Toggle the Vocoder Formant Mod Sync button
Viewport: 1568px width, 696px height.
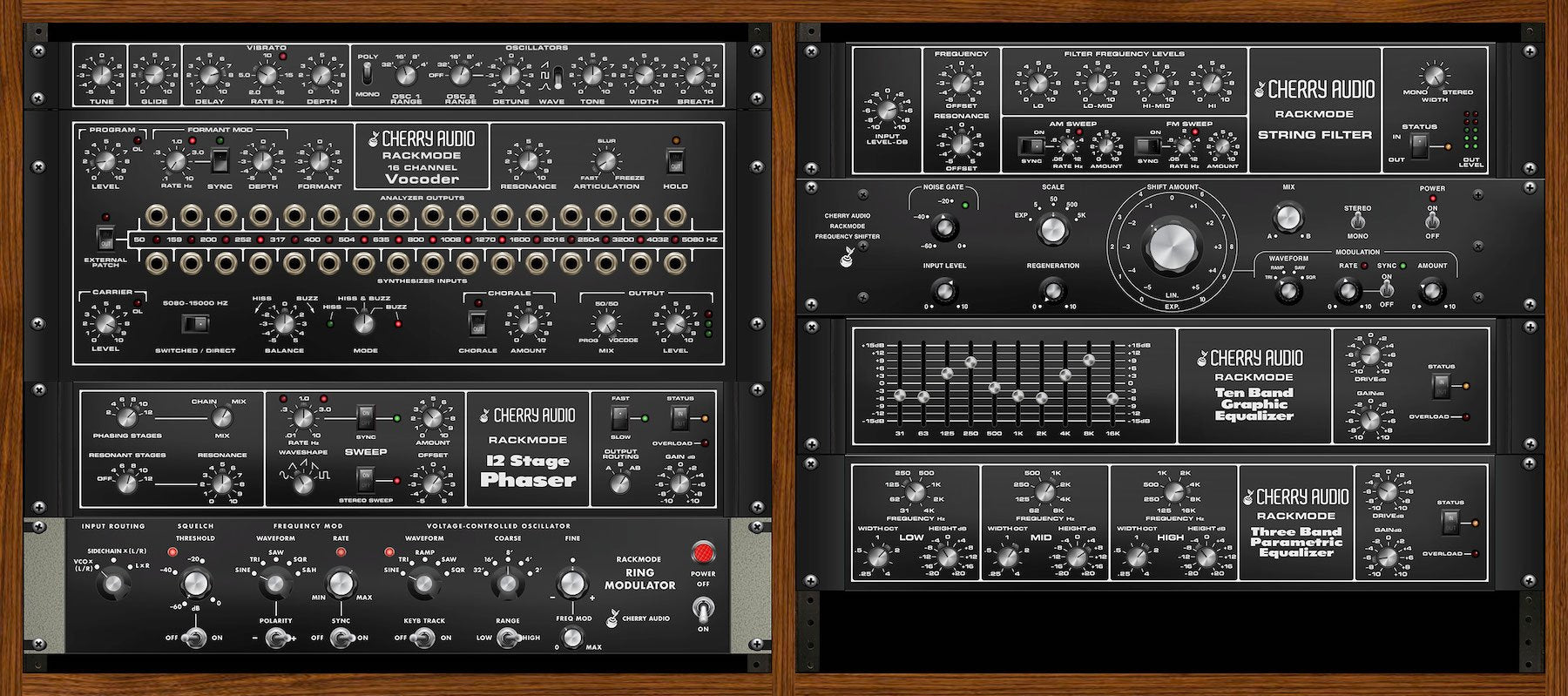220,160
